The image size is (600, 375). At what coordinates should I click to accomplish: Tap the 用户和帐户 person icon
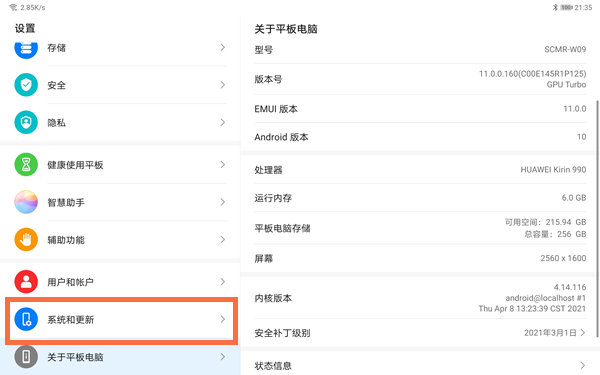click(26, 282)
